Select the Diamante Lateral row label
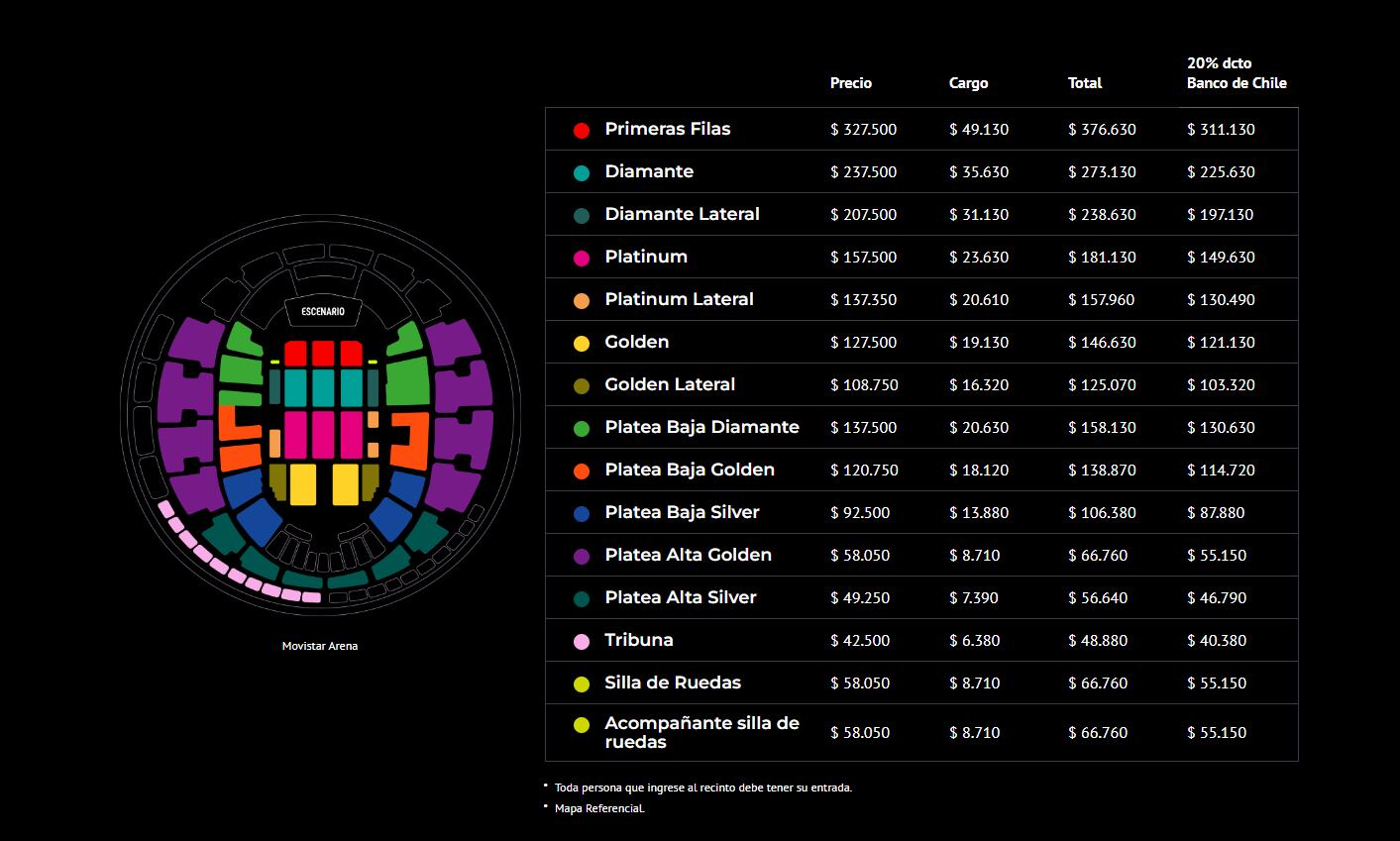The image size is (1400, 841). 682,214
